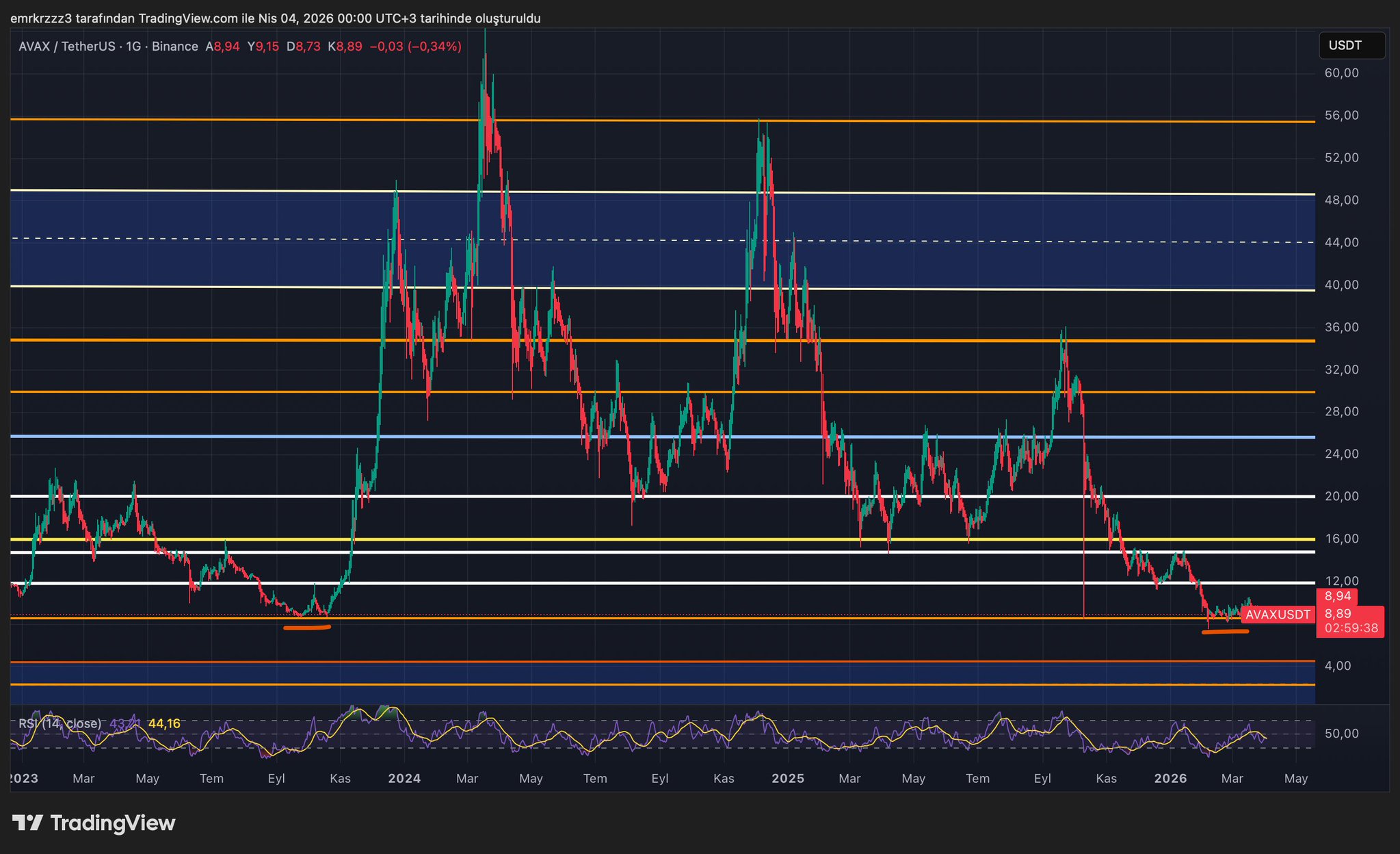Select the orange underline drawing near Eyl 2023
1400x854 pixels.
pyautogui.click(x=307, y=627)
